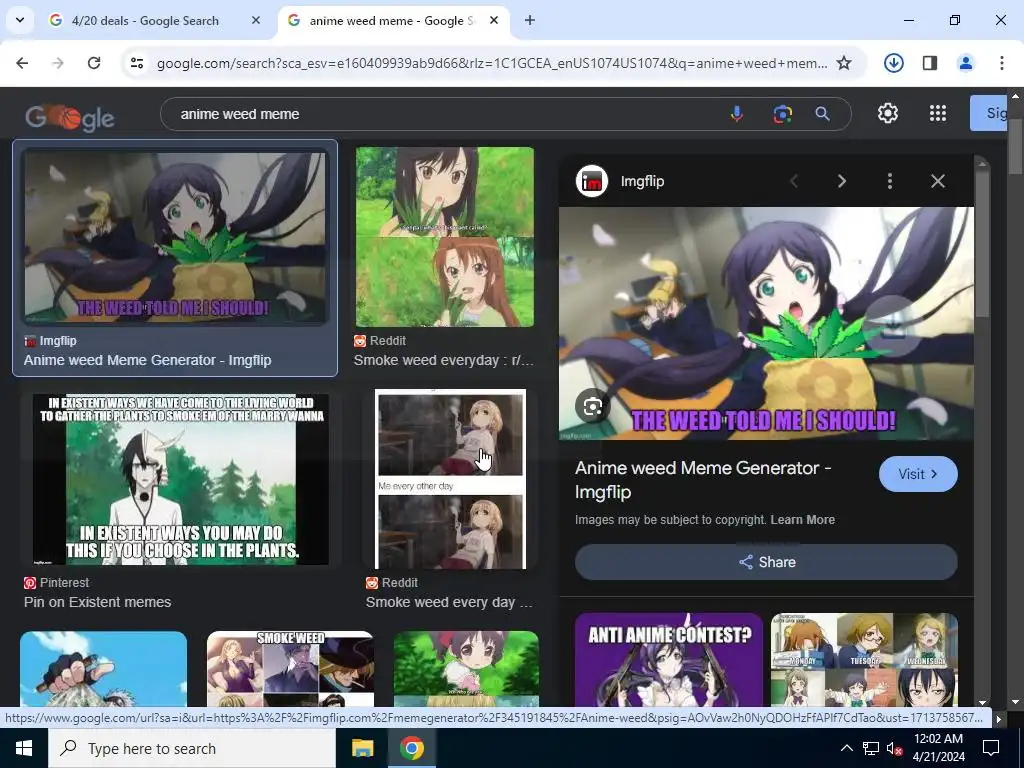Click the Visit button
The image size is (1024, 768).
pyautogui.click(x=918, y=474)
